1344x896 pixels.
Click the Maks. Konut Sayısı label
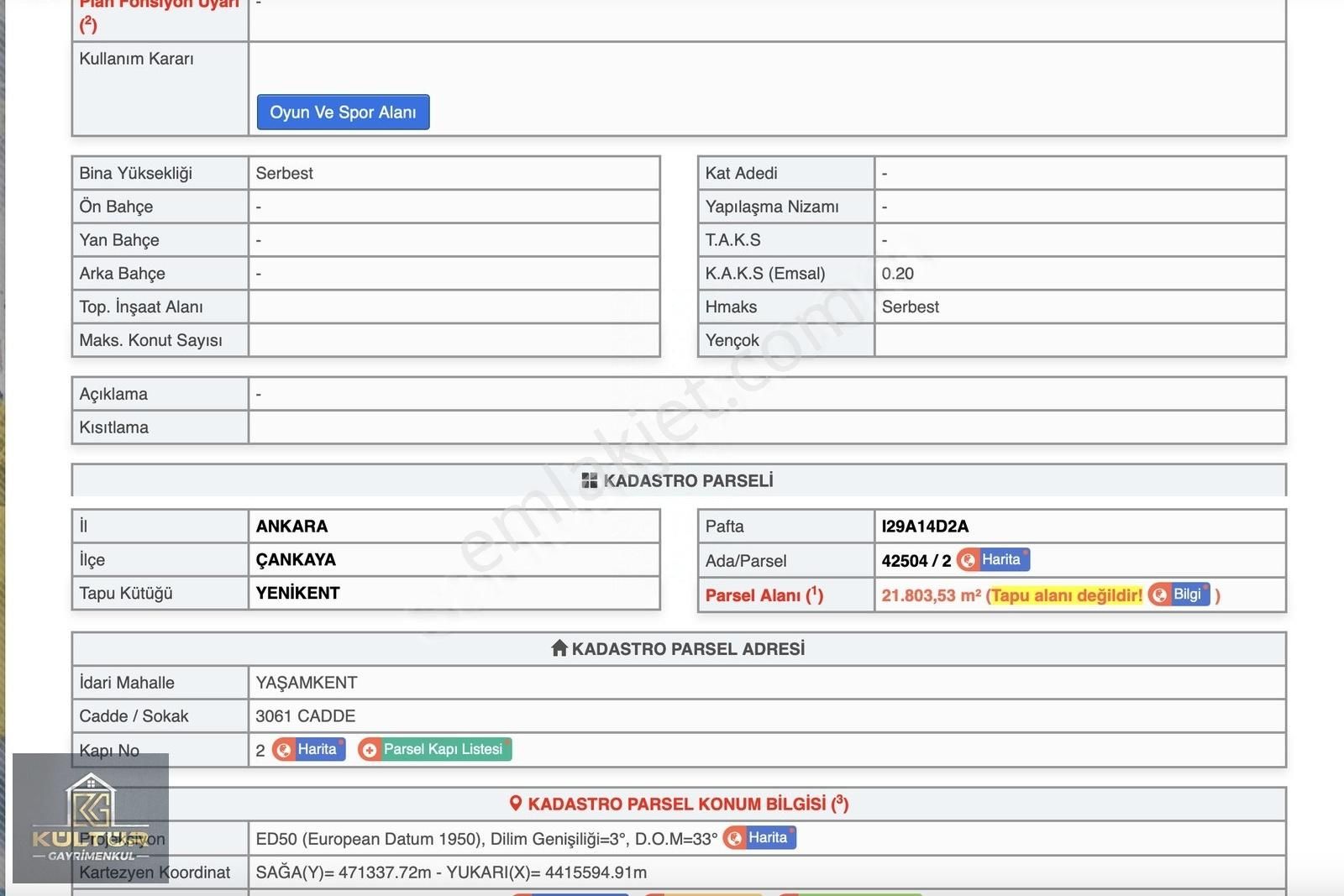[x=150, y=340]
